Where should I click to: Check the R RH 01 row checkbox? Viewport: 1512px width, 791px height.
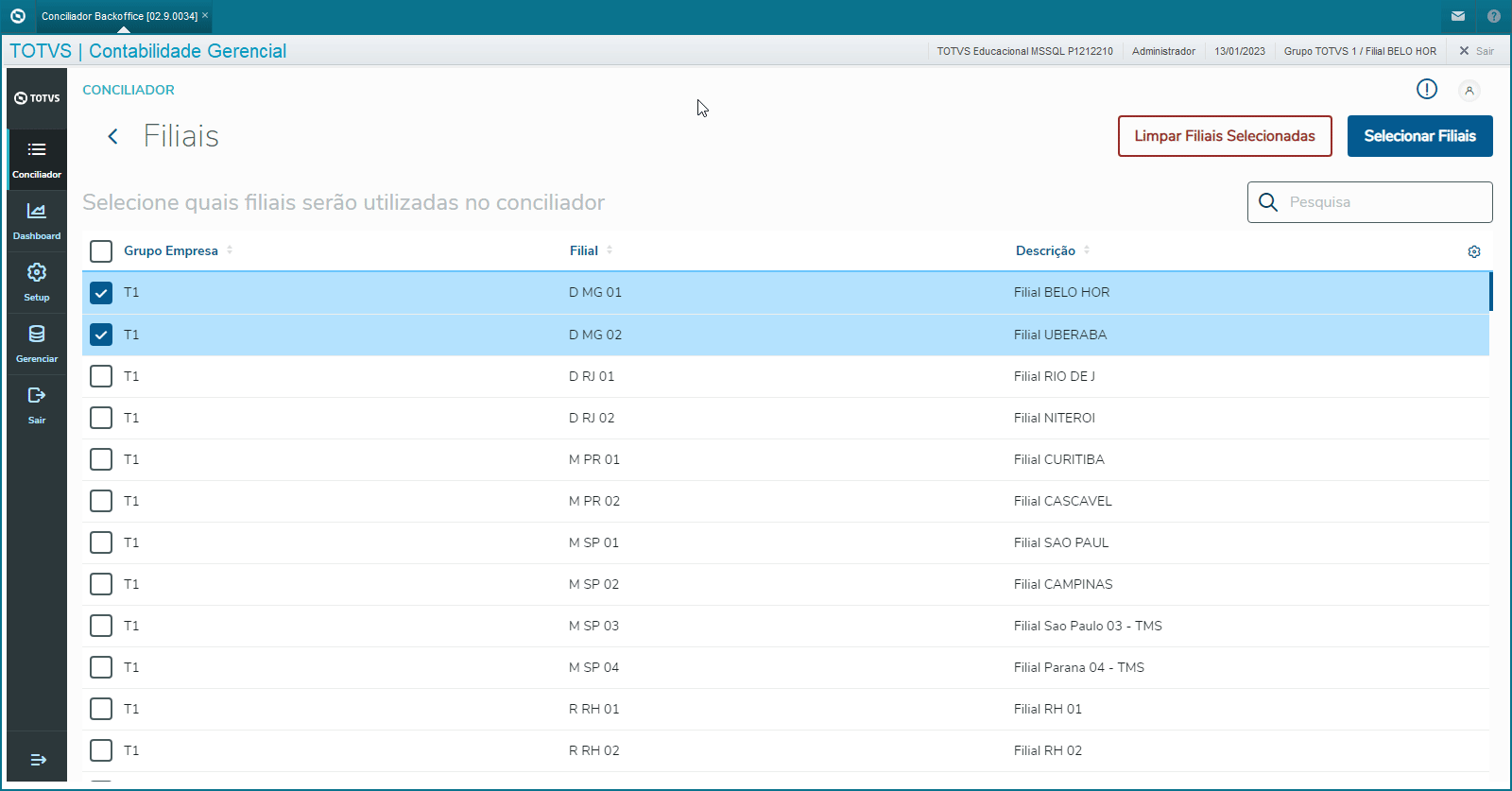[101, 709]
